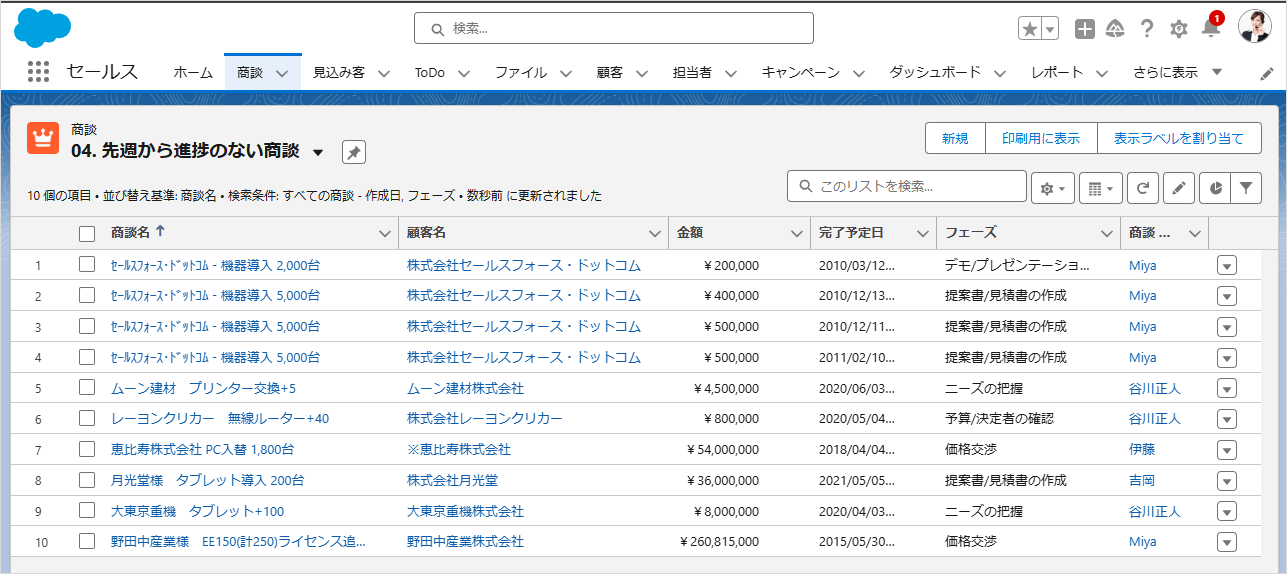The width and height of the screenshot is (1287, 574).
Task: Click 表示ラベルを割り当て button
Action: 1179,138
